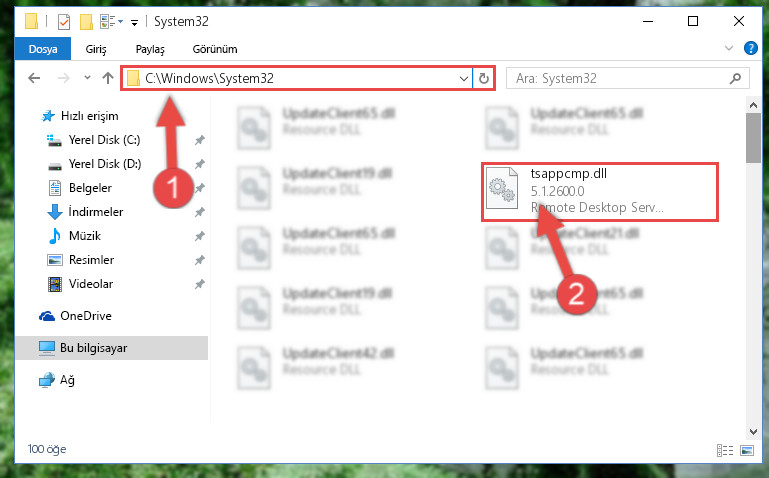The height and width of the screenshot is (478, 769).
Task: Open recent locations dropdown arrow
Action: pos(87,77)
